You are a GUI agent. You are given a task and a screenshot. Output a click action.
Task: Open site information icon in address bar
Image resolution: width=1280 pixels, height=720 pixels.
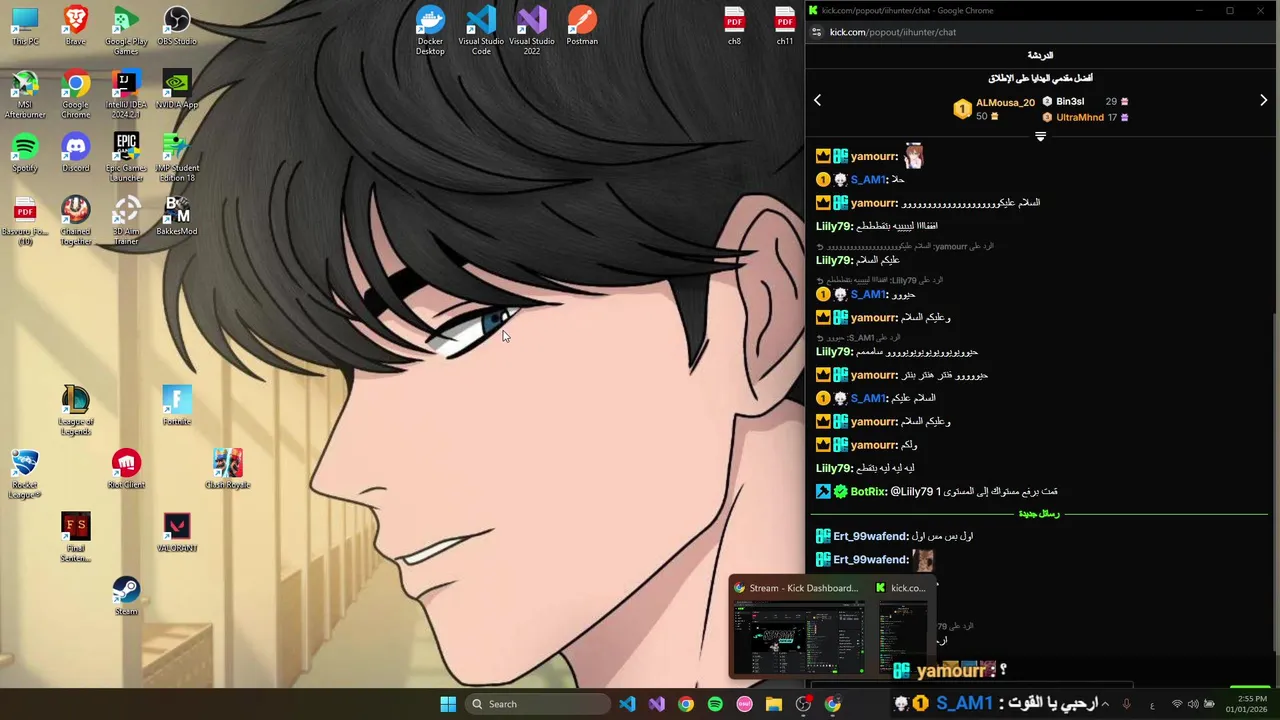[x=816, y=32]
